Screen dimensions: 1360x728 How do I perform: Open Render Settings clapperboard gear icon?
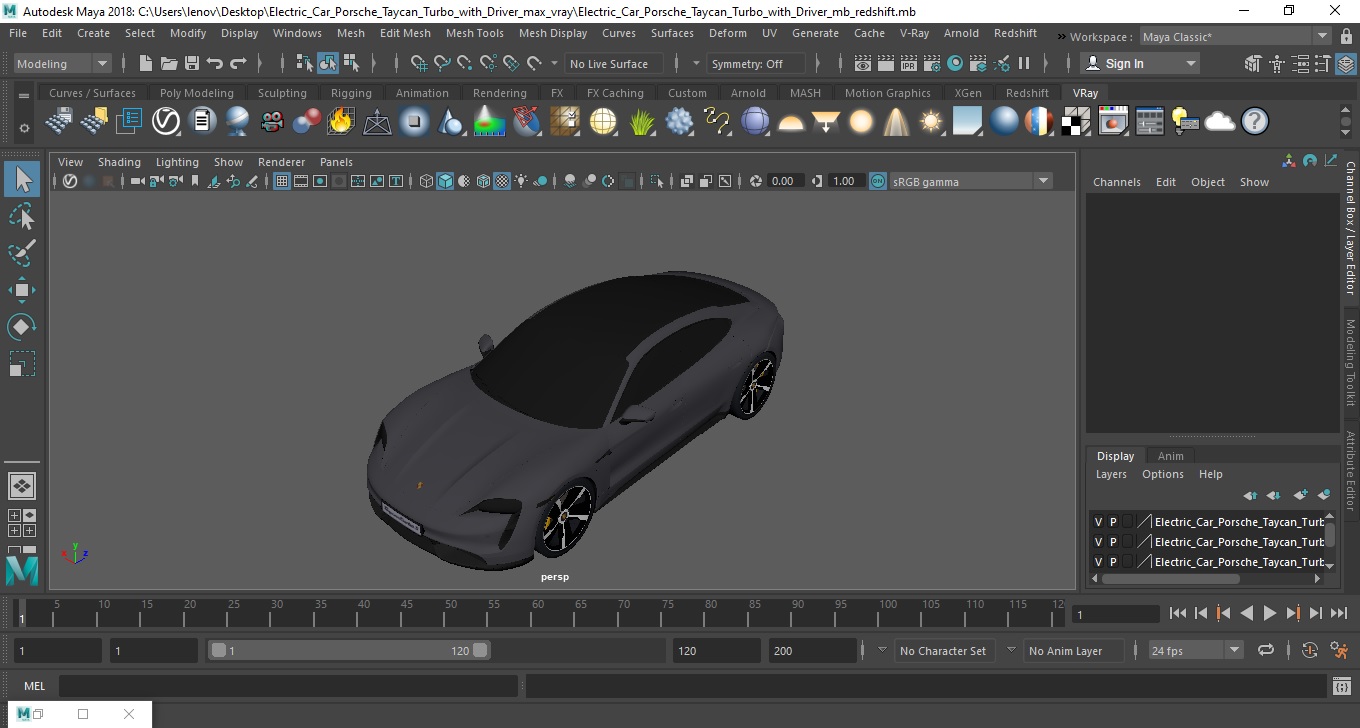coord(932,63)
